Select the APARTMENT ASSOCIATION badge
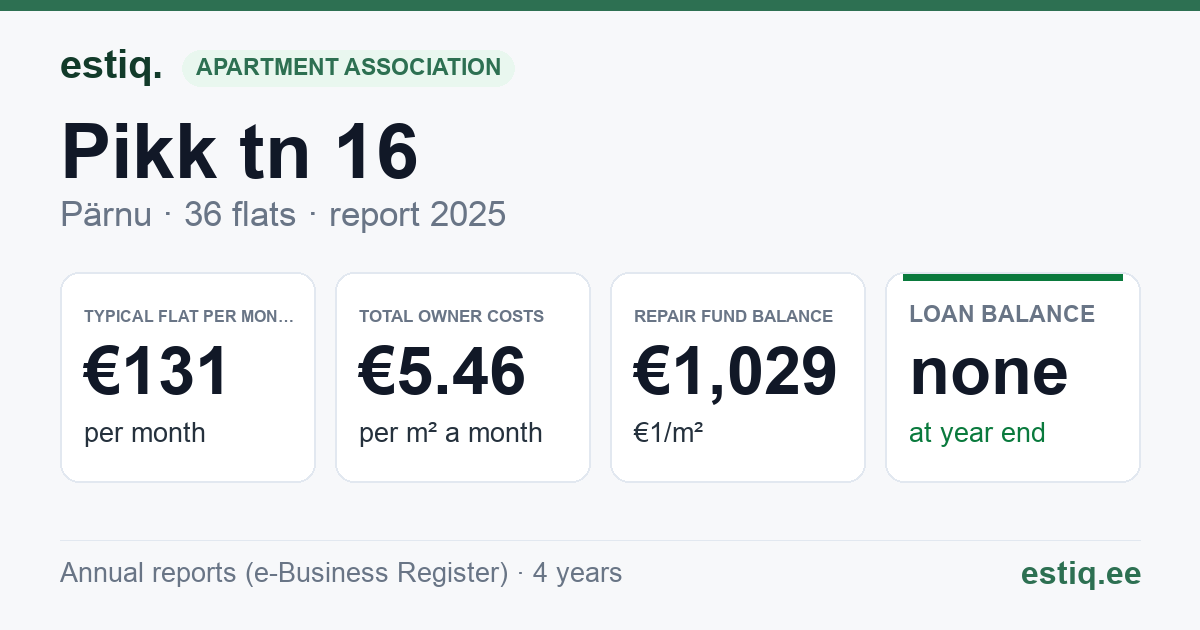 click(348, 68)
